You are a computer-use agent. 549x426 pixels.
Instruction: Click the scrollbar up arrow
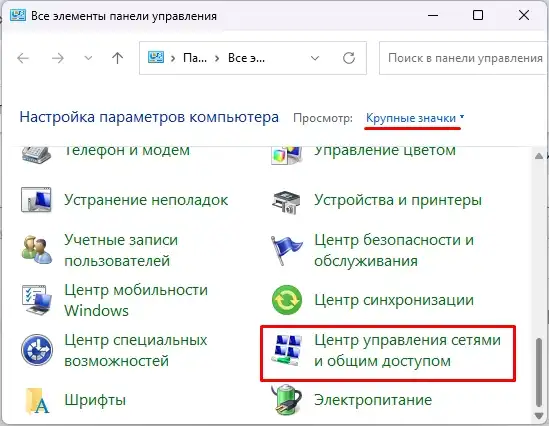click(x=539, y=156)
